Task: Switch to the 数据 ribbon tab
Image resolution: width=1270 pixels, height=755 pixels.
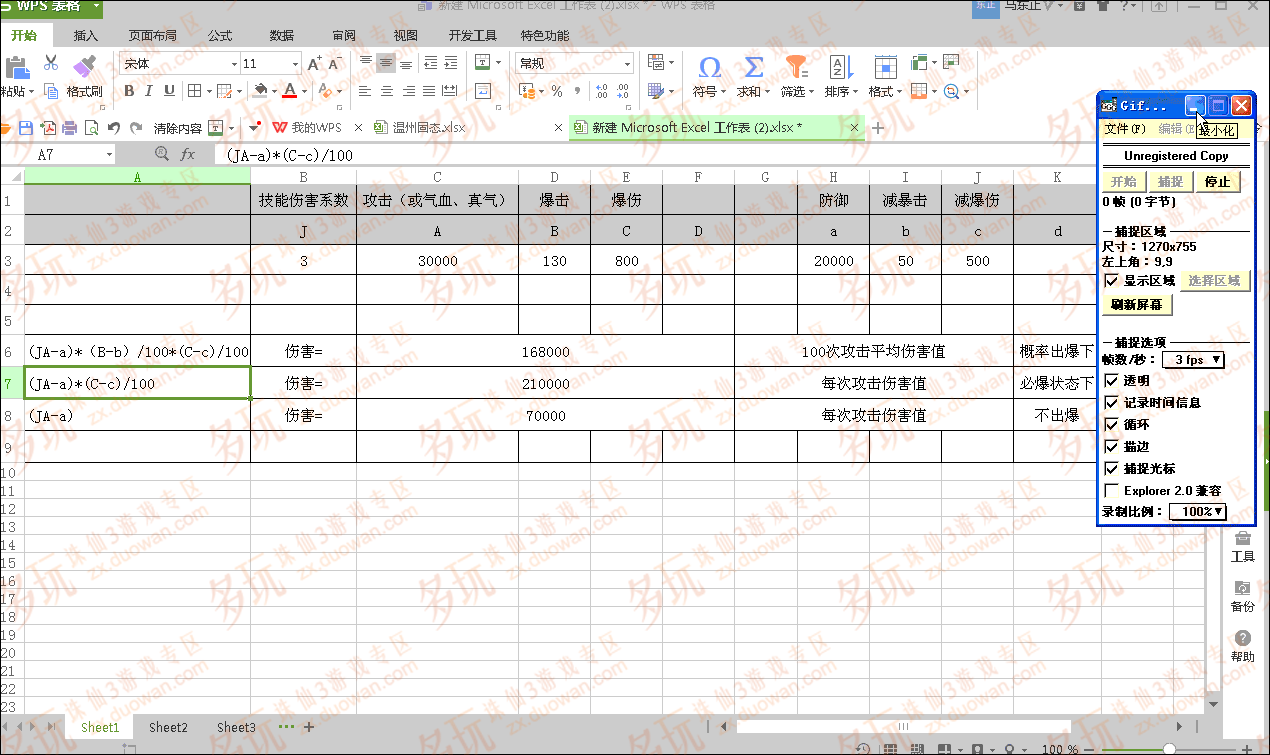Action: [282, 36]
